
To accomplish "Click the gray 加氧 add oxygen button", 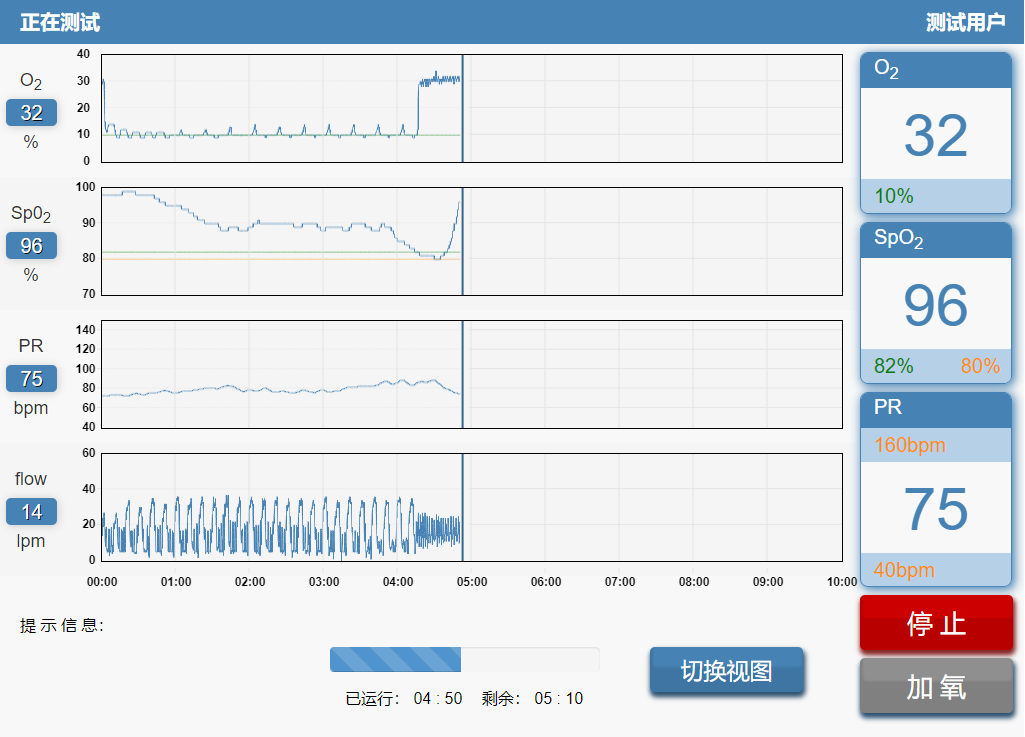I will click(936, 687).
